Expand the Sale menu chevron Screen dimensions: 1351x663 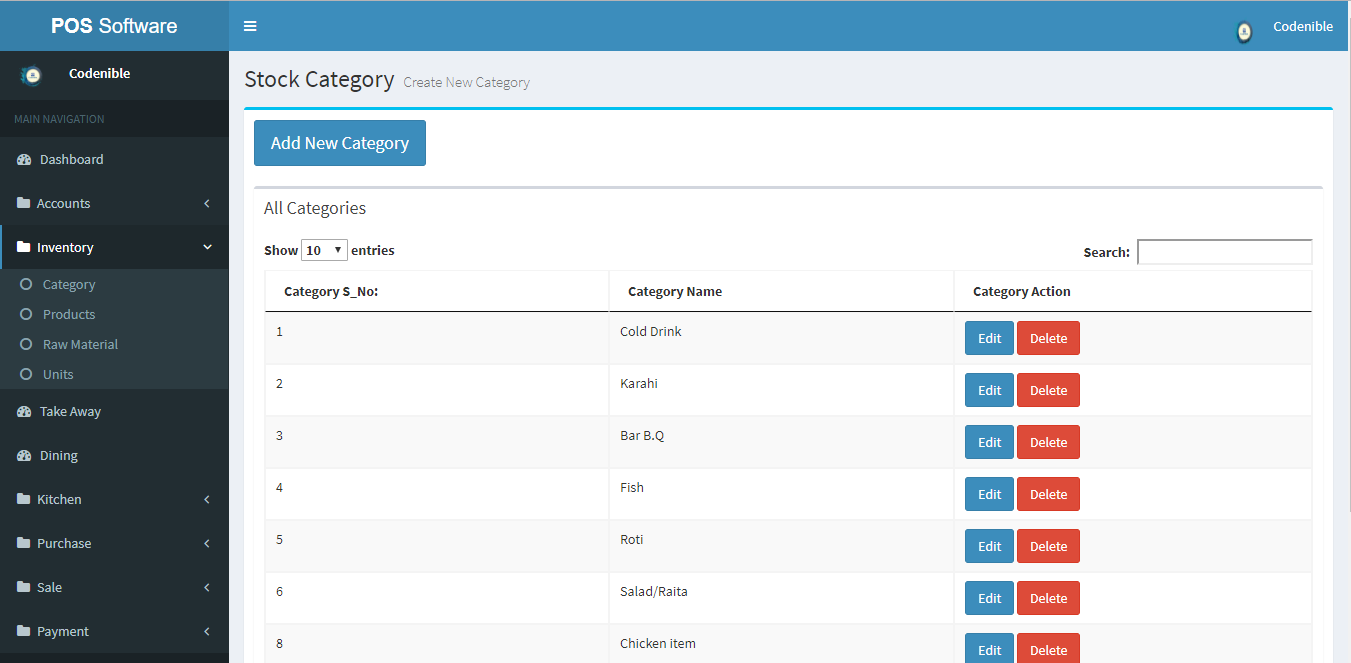coord(207,587)
